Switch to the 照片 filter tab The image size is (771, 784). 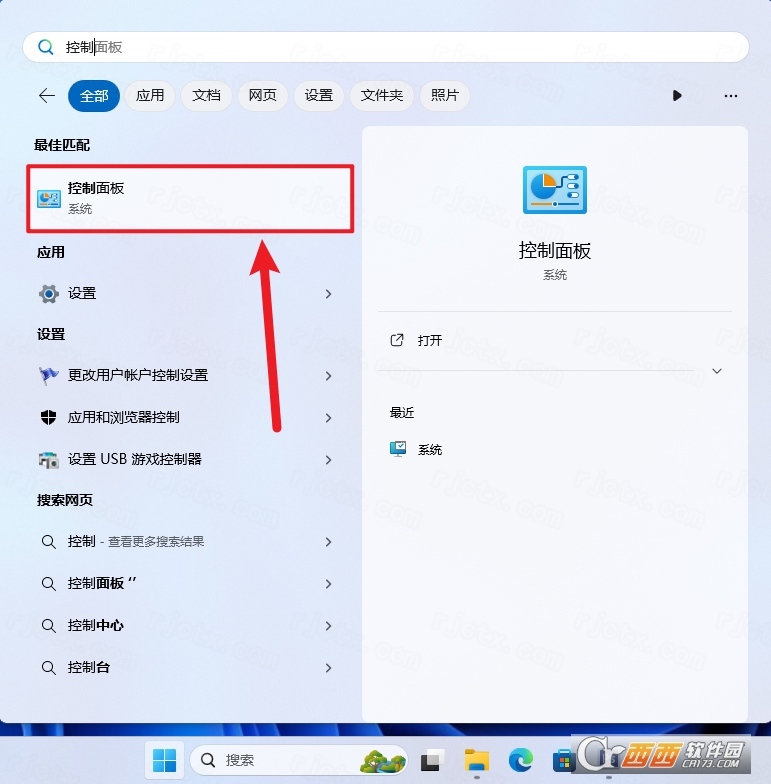pos(444,96)
